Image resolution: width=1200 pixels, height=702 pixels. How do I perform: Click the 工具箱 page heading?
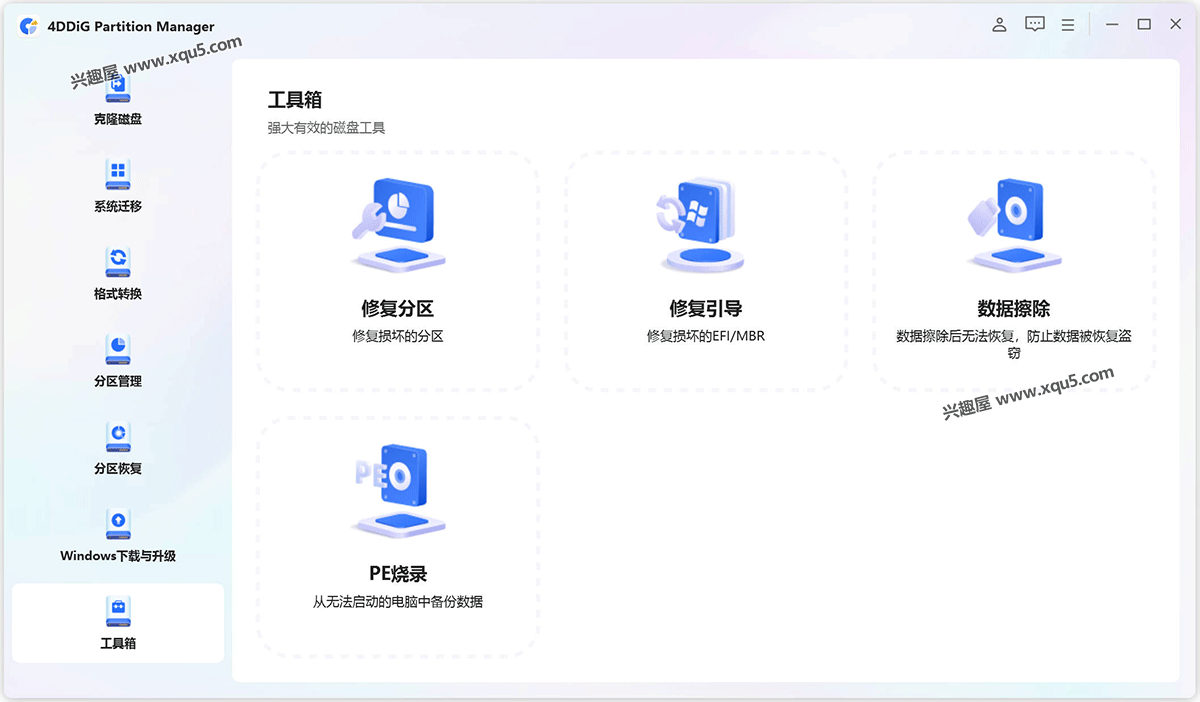295,100
